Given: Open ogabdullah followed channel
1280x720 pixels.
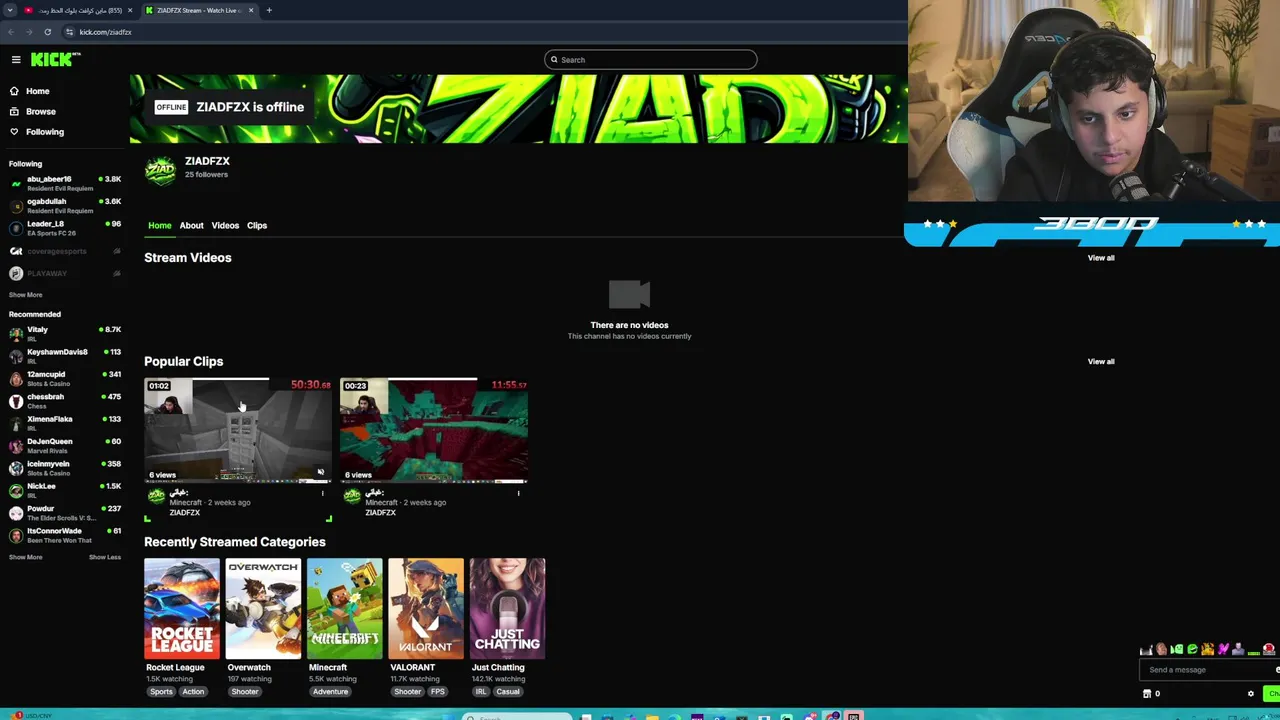Looking at the screenshot, I should tap(65, 206).
